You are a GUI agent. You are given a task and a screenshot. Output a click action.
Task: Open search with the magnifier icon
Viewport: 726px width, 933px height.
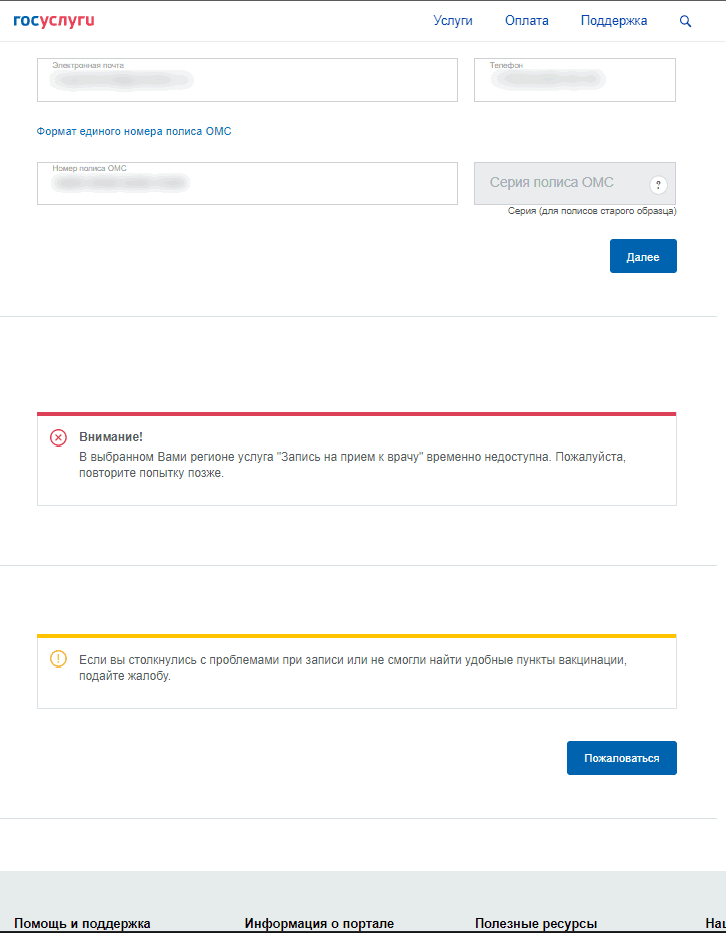685,21
